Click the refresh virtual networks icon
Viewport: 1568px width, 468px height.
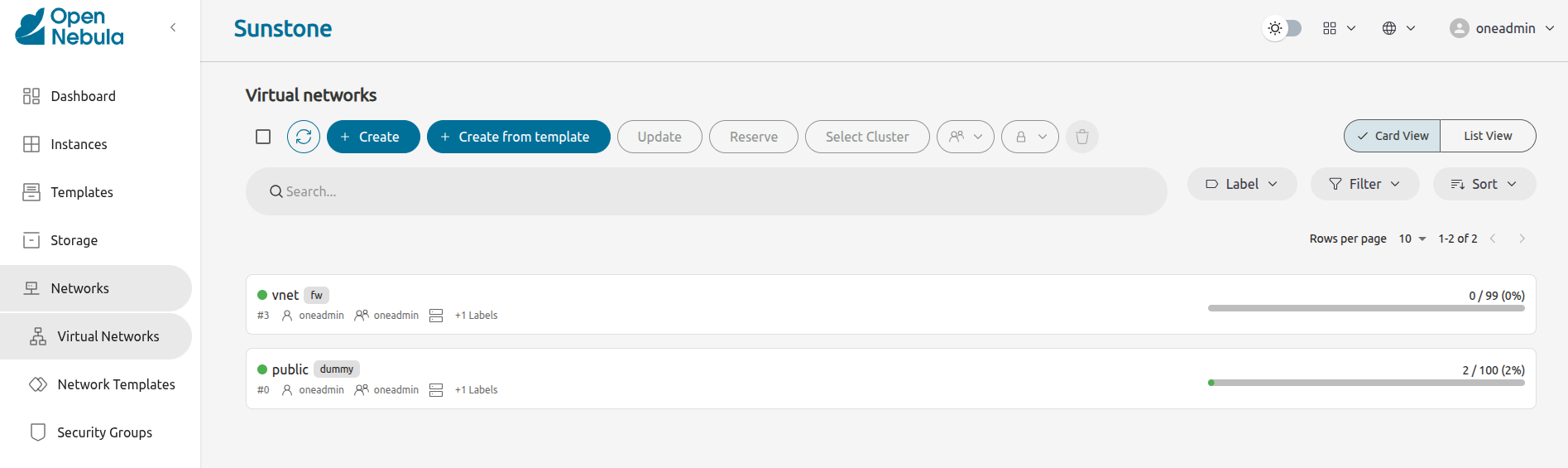tap(304, 137)
